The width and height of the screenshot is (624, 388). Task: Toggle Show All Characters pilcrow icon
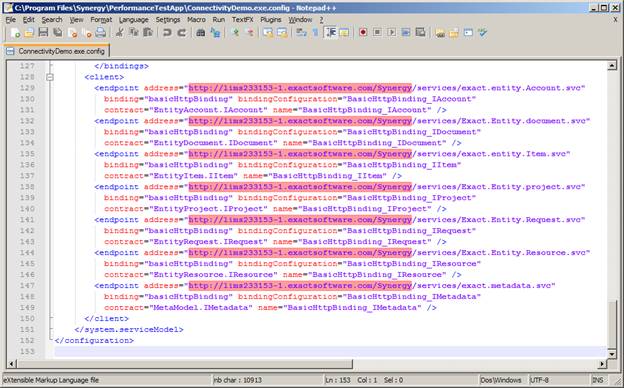click(x=316, y=33)
